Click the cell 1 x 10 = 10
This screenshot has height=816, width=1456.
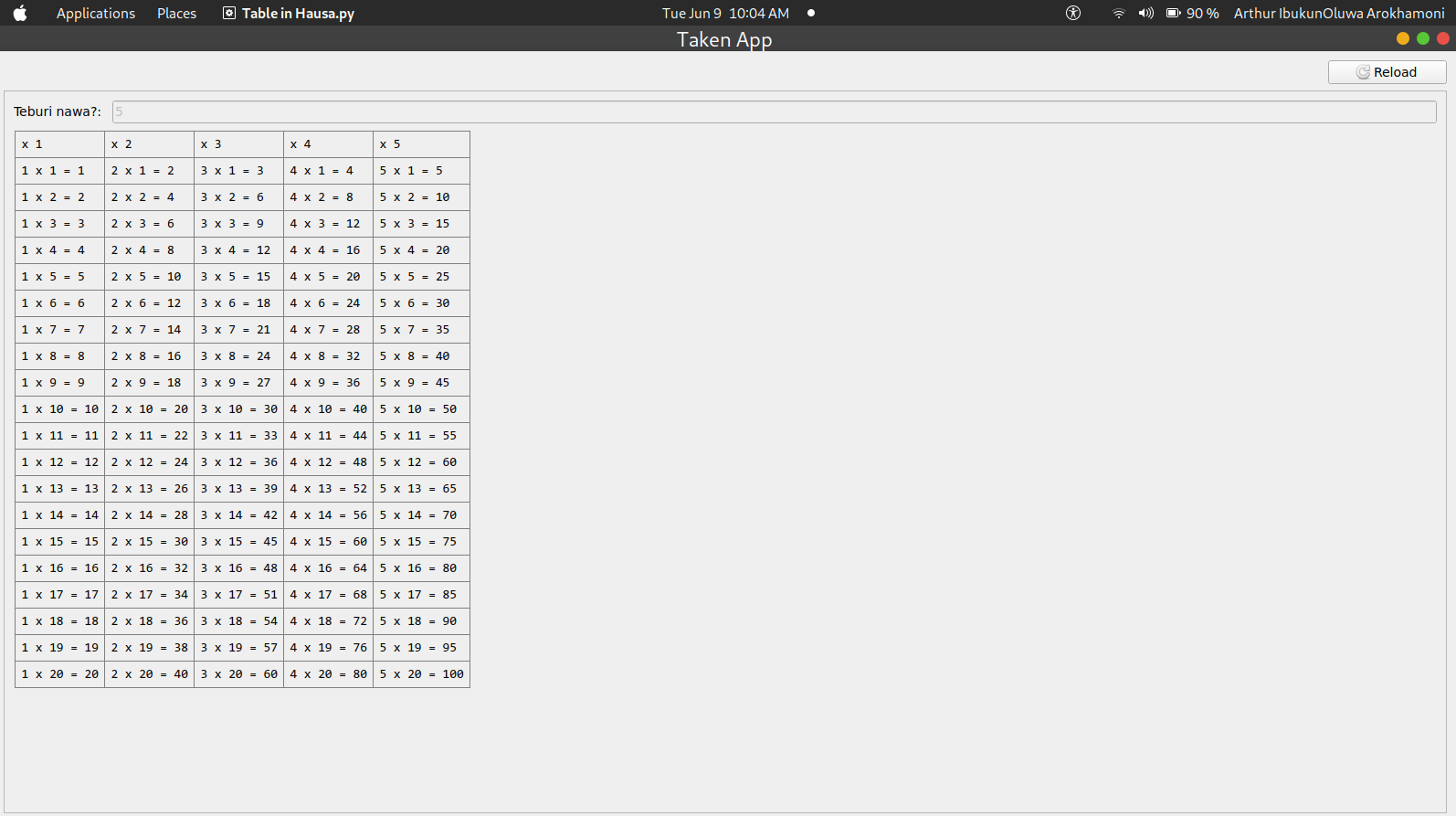60,409
